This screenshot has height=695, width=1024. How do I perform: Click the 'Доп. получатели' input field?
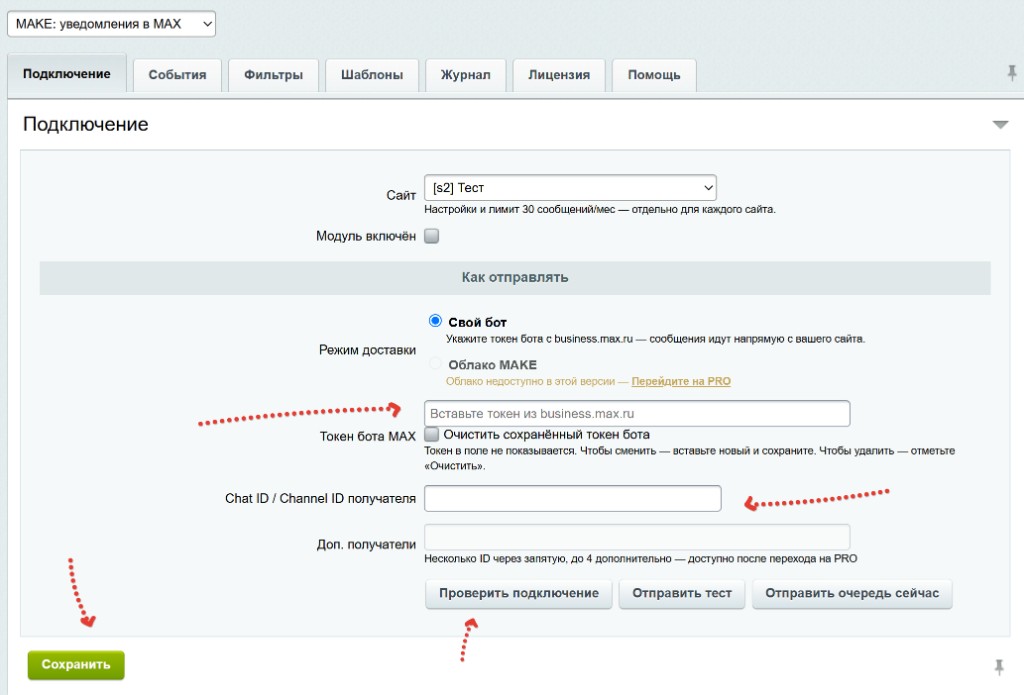pyautogui.click(x=637, y=537)
